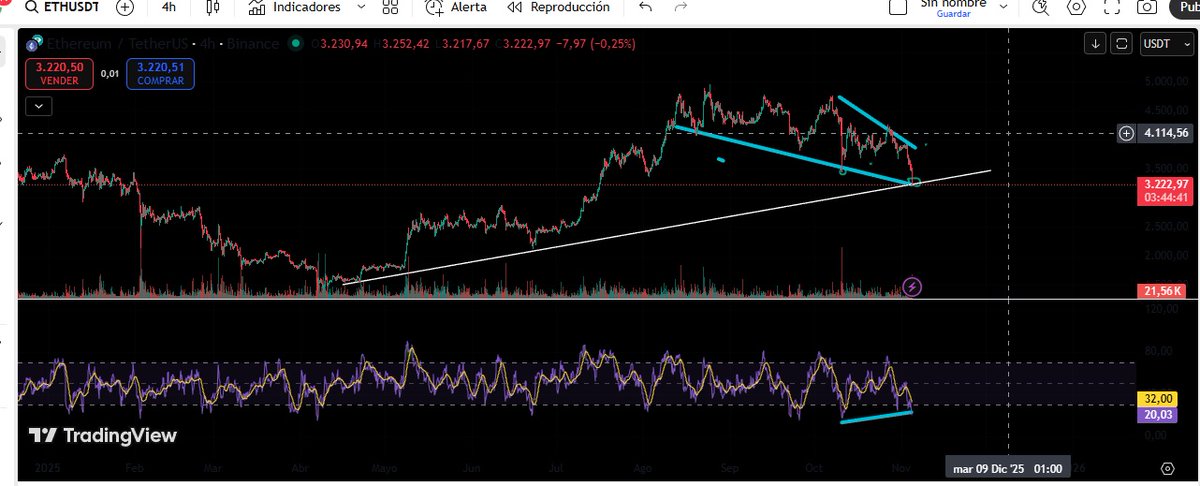Open the indicator templates grid icon
Screen dimensions: 1200x486
(390, 7)
